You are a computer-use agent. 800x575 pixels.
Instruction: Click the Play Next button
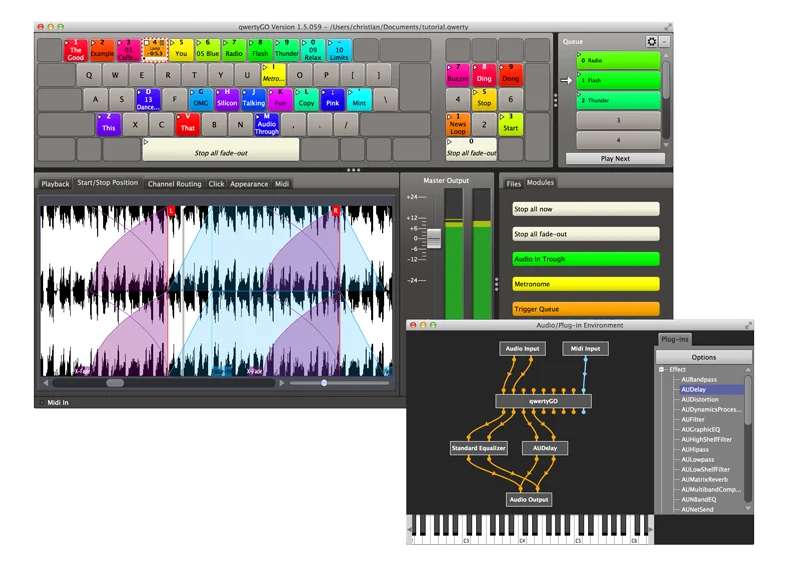point(615,159)
